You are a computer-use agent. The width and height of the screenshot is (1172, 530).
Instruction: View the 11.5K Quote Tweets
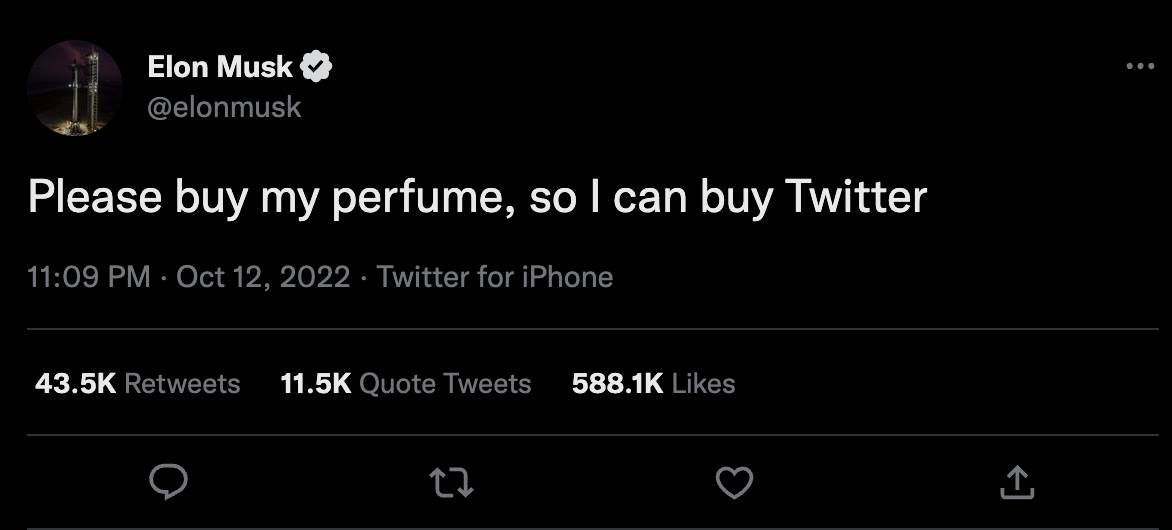click(406, 384)
